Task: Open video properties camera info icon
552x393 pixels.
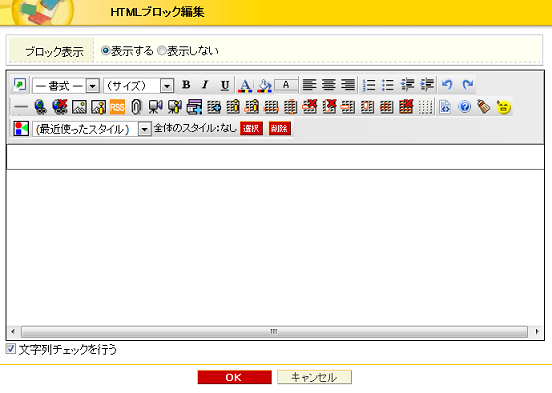Action: point(175,107)
